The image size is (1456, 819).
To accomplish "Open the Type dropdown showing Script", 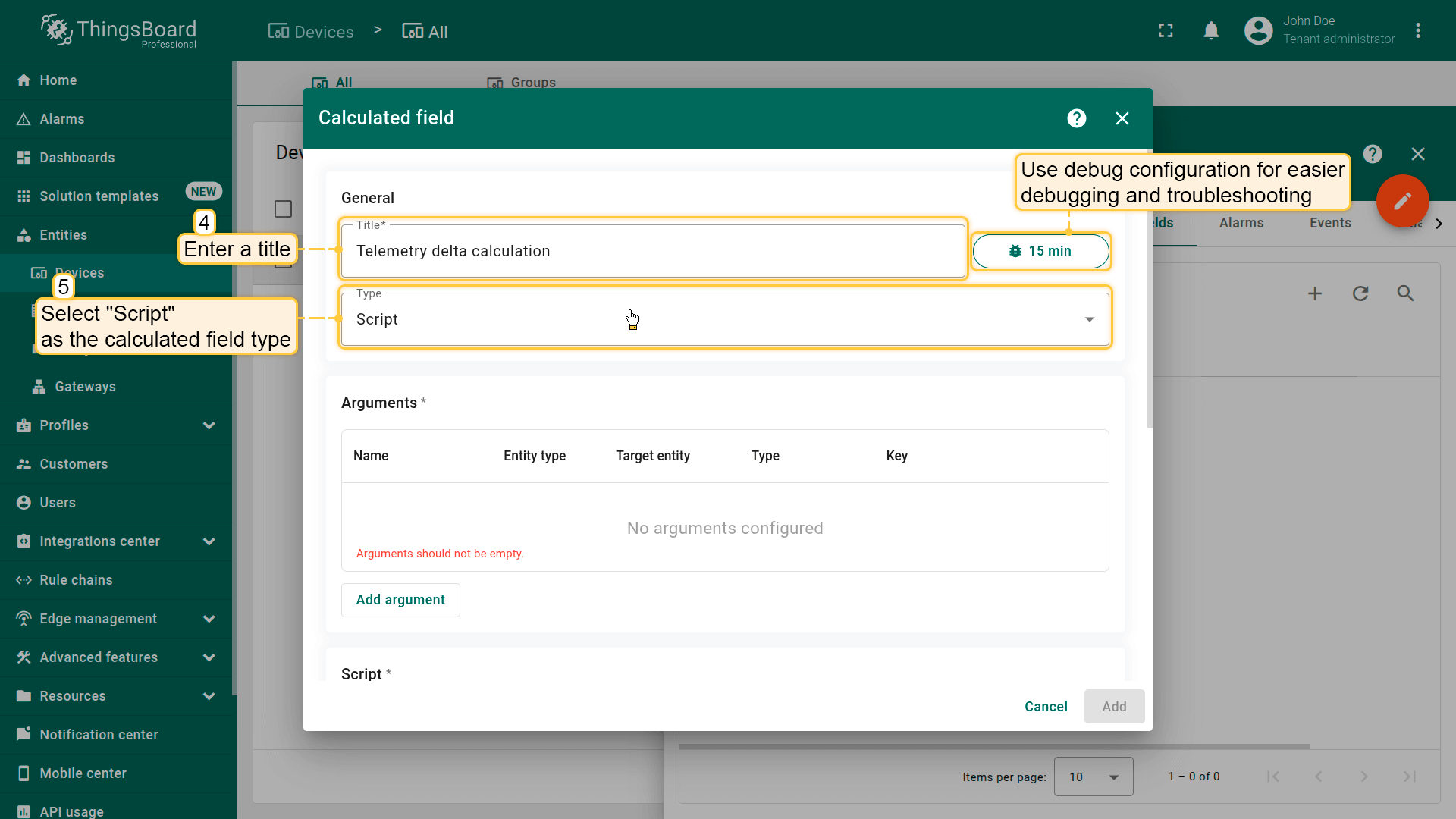I will point(724,319).
